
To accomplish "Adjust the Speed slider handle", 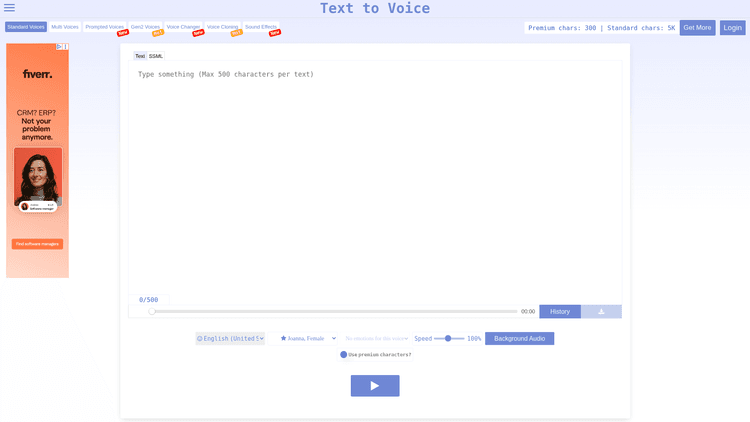I will tap(448, 338).
